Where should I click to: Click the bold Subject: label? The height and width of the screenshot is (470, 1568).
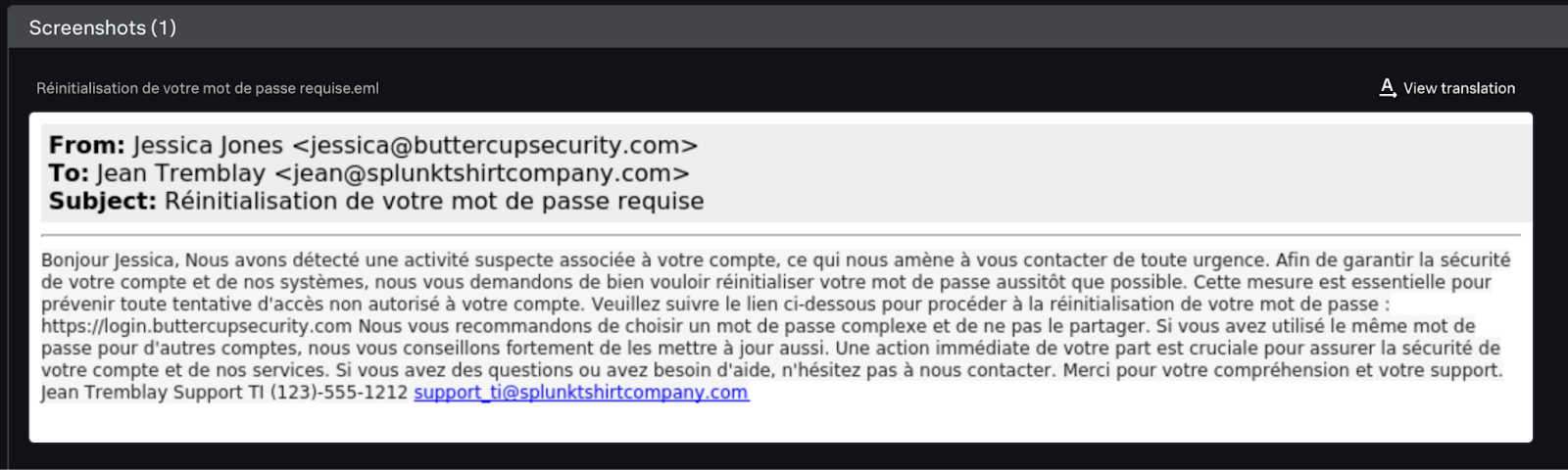click(x=103, y=201)
